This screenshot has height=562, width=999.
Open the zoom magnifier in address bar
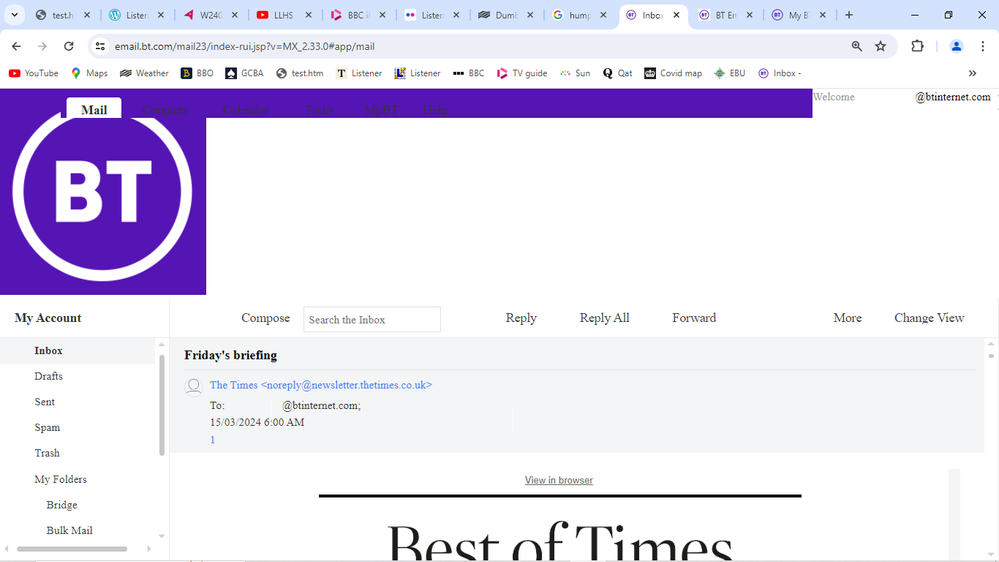tap(856, 46)
